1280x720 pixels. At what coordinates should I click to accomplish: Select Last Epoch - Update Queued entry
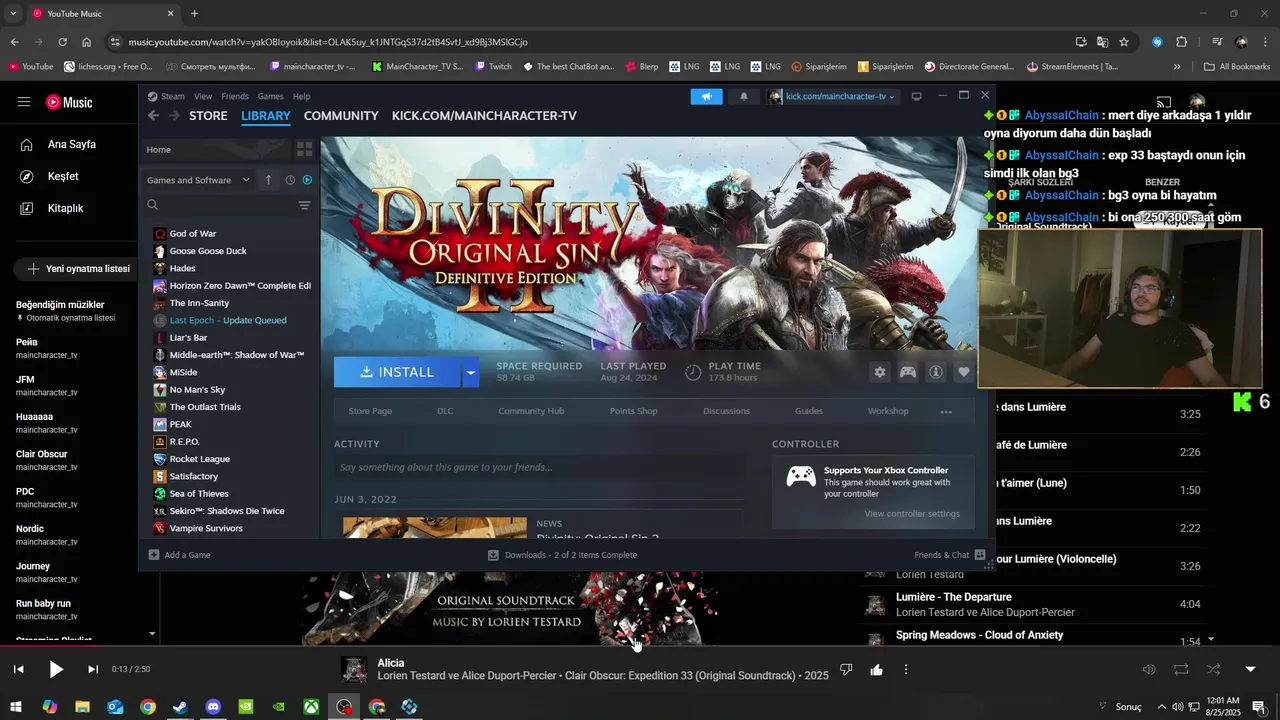coord(229,320)
